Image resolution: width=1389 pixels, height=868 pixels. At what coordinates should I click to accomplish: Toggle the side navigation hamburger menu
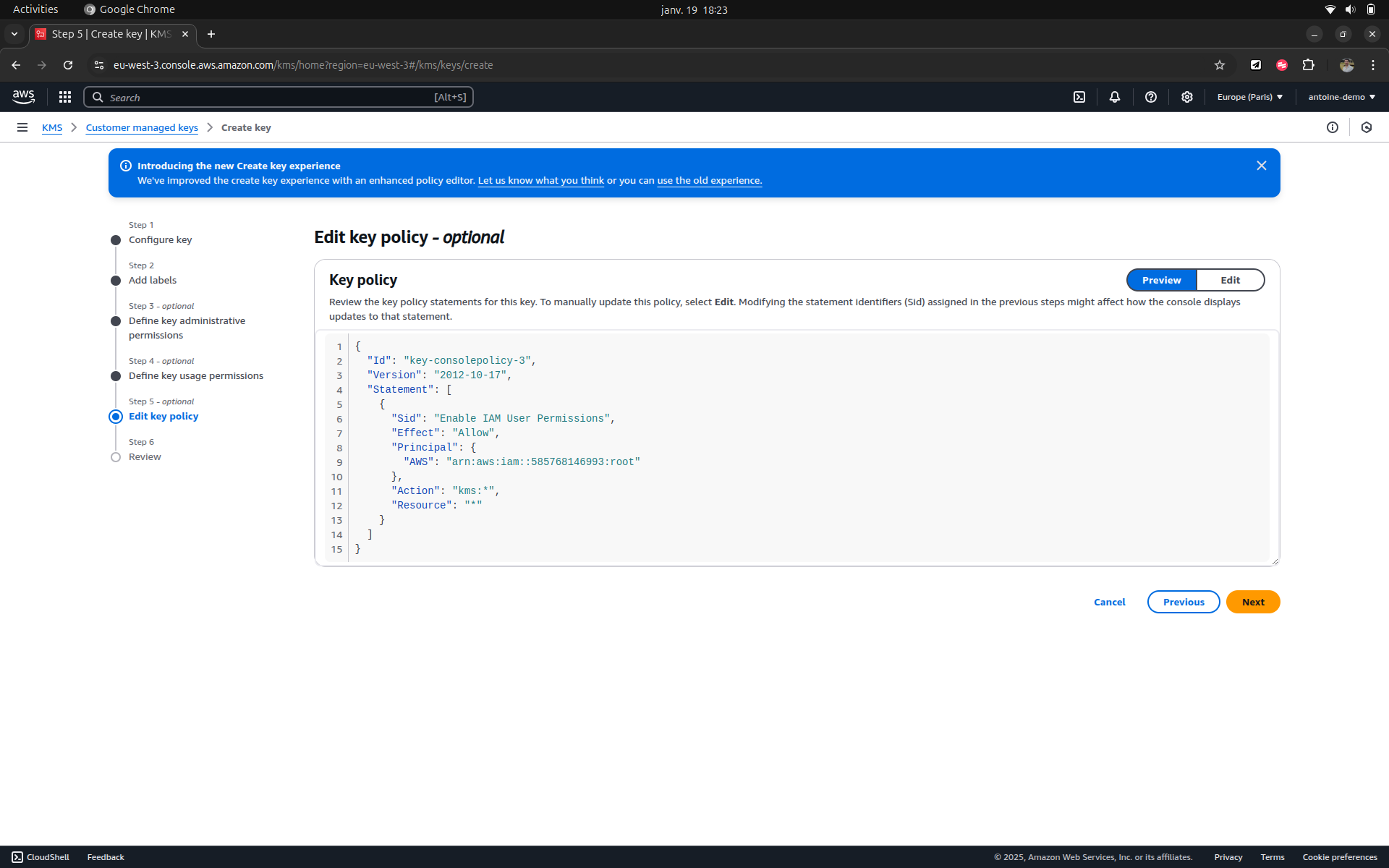[x=22, y=127]
